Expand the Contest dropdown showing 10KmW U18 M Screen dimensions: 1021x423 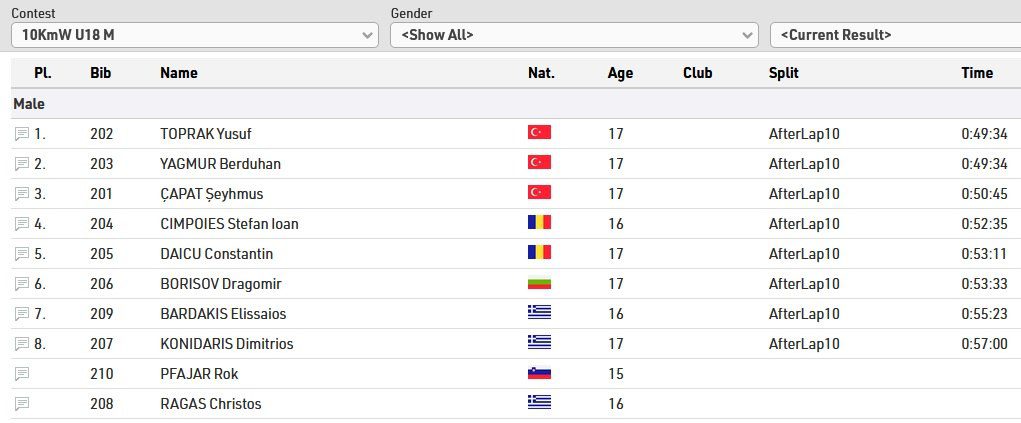point(195,35)
